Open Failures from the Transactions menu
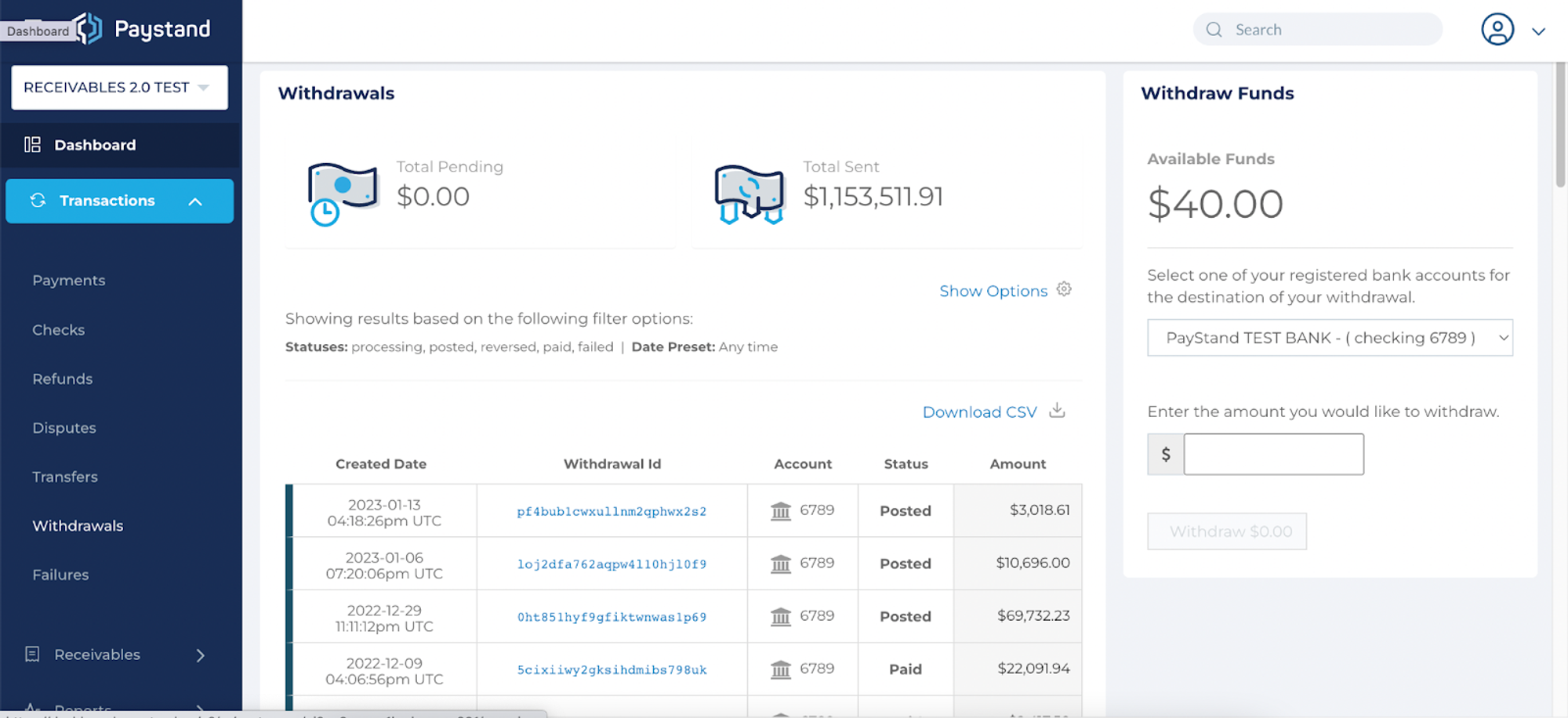The image size is (1568, 718). [60, 574]
